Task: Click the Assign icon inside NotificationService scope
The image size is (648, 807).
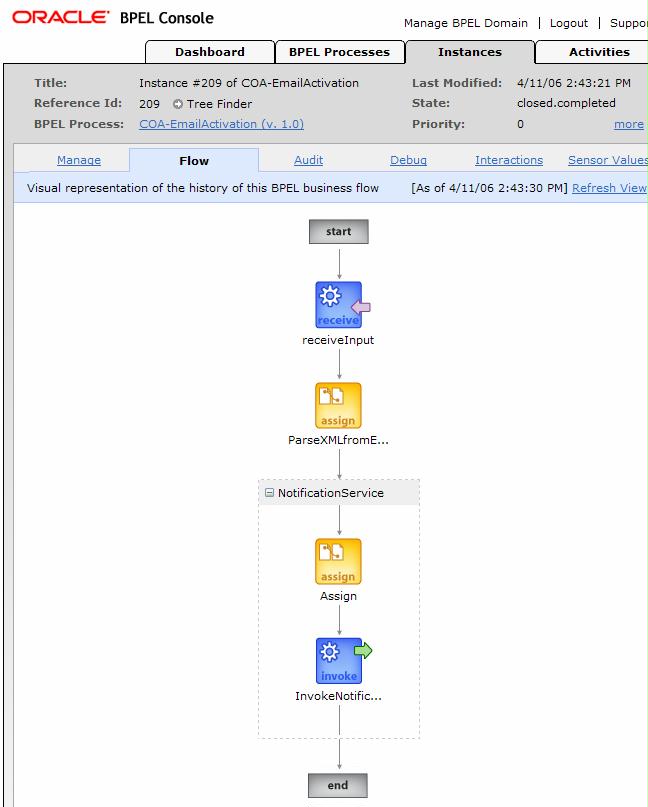Action: pos(338,562)
